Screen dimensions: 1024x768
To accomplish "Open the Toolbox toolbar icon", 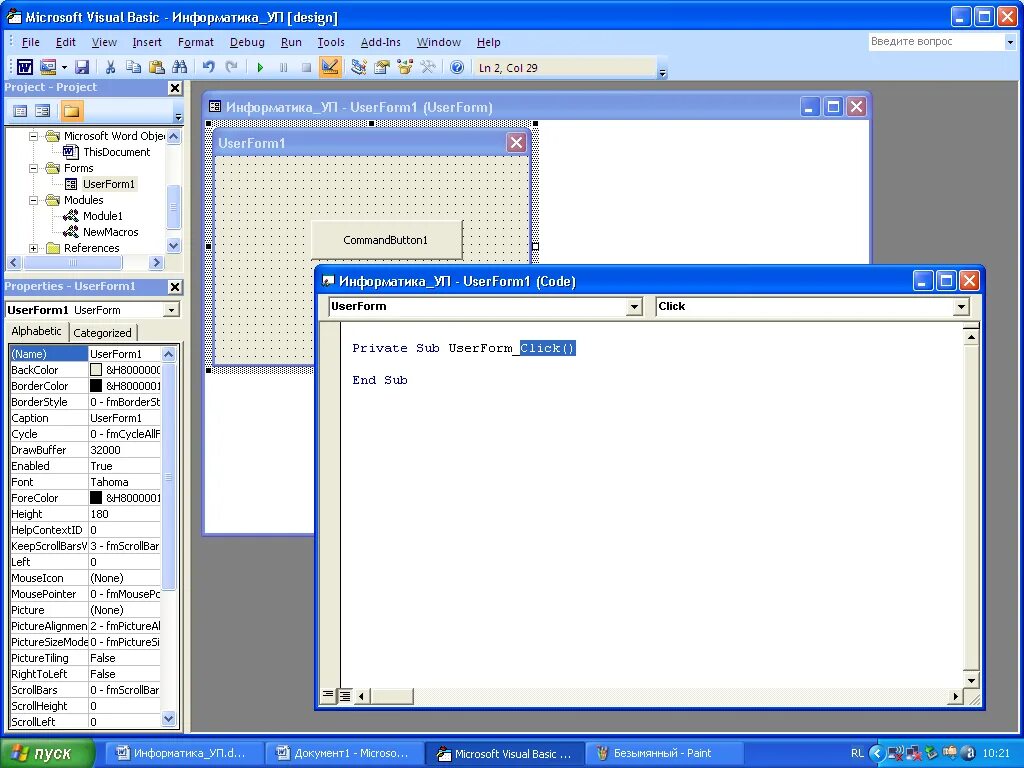I will coord(428,67).
